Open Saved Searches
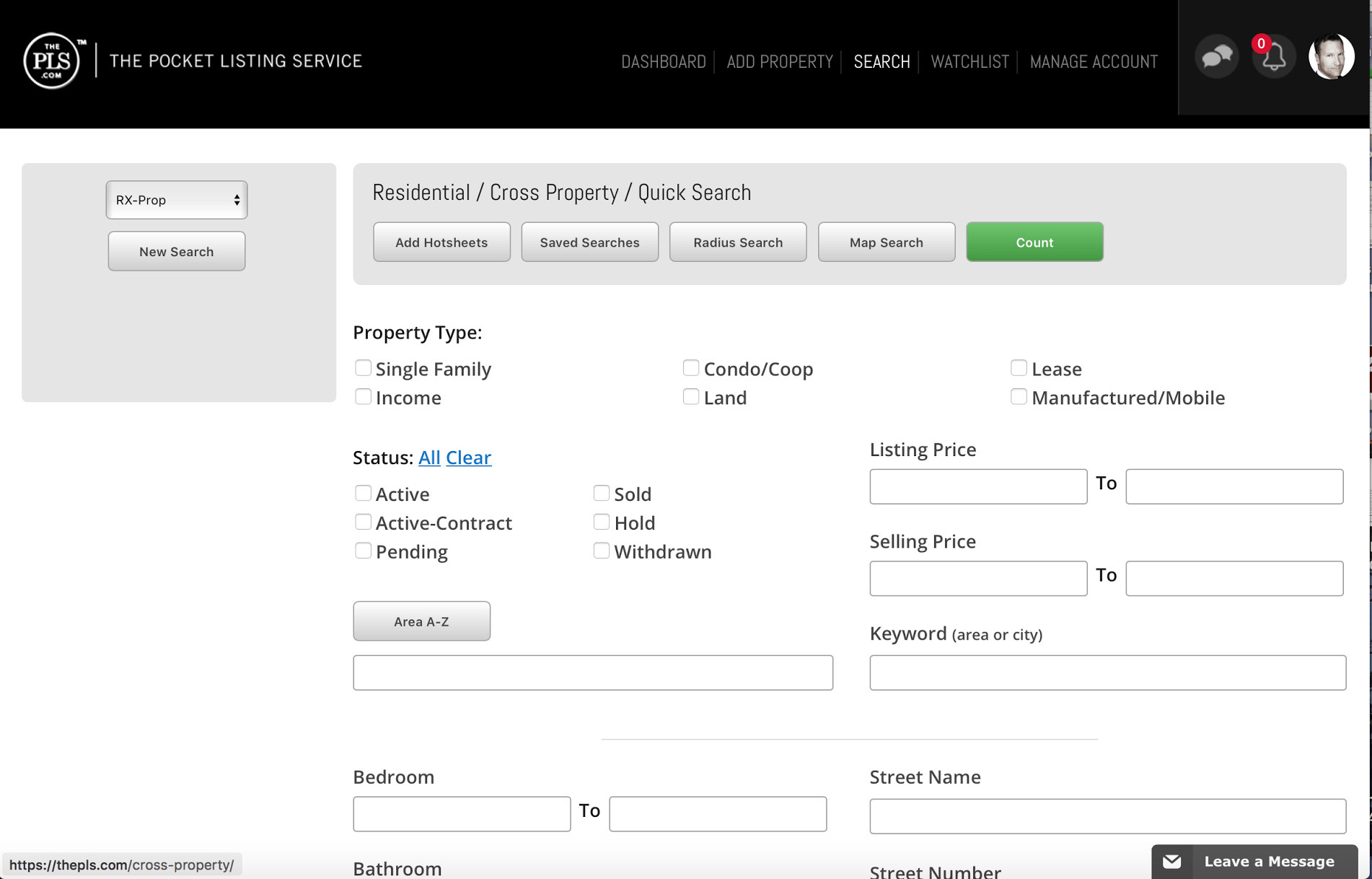Image resolution: width=1372 pixels, height=879 pixels. click(589, 242)
